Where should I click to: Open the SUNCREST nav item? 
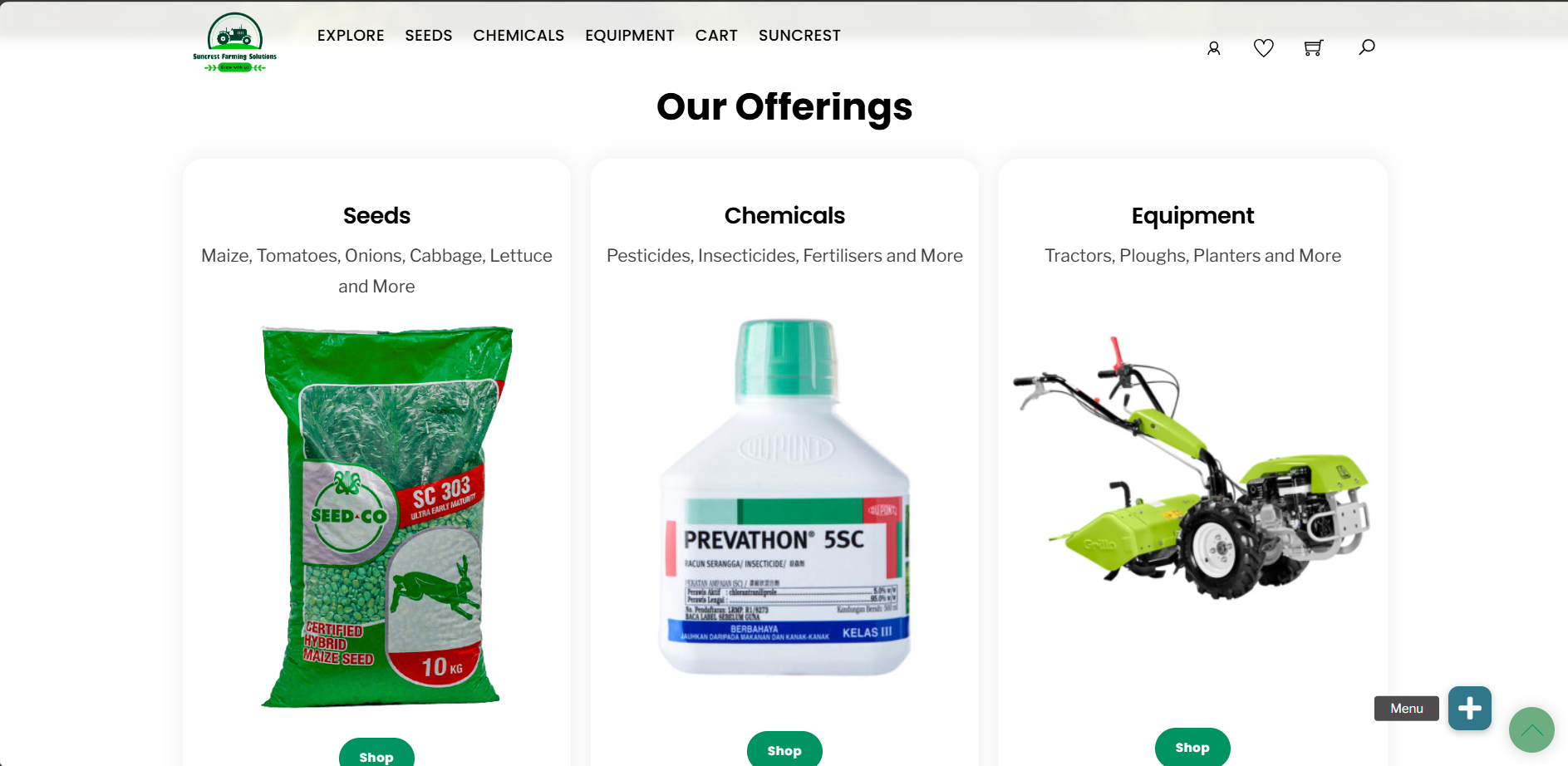tap(799, 36)
